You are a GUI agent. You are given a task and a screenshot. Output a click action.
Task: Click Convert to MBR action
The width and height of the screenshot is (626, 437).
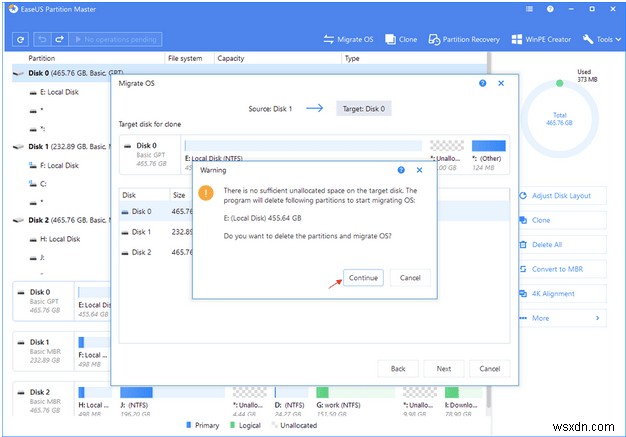pos(562,269)
